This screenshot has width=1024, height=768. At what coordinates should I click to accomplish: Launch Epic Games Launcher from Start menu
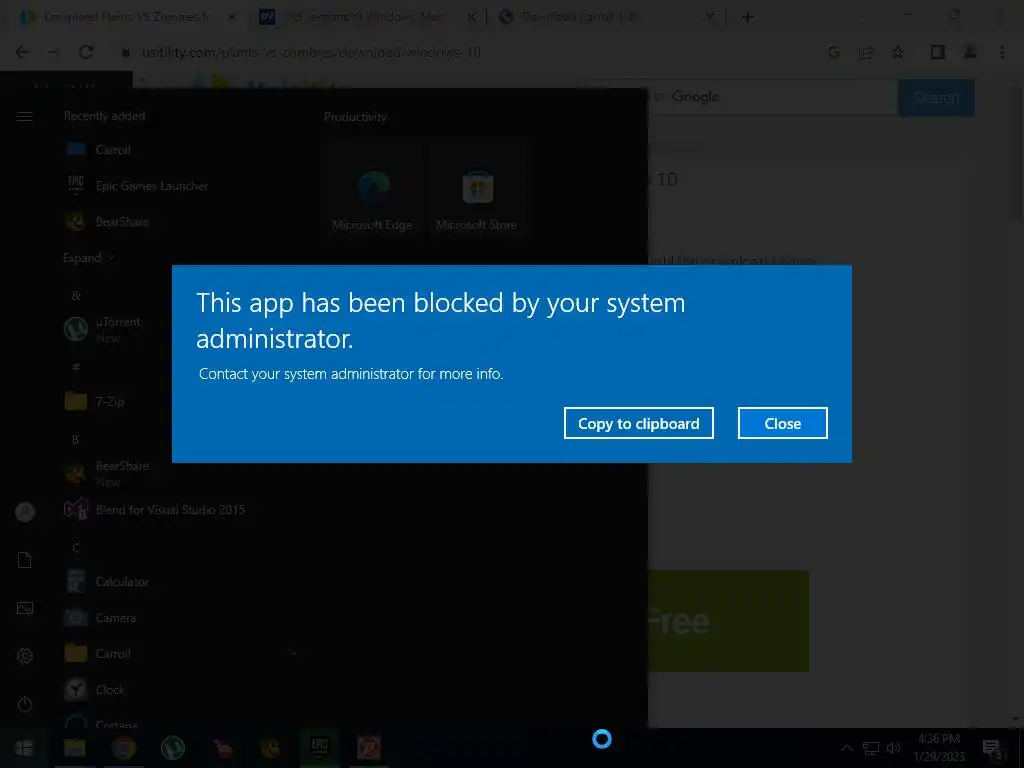click(136, 185)
